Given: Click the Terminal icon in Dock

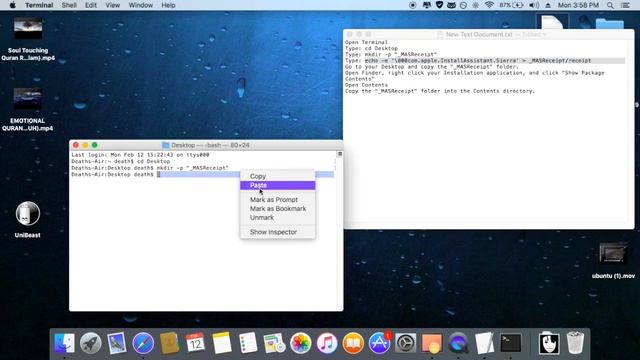Looking at the screenshot, I should click(511, 343).
